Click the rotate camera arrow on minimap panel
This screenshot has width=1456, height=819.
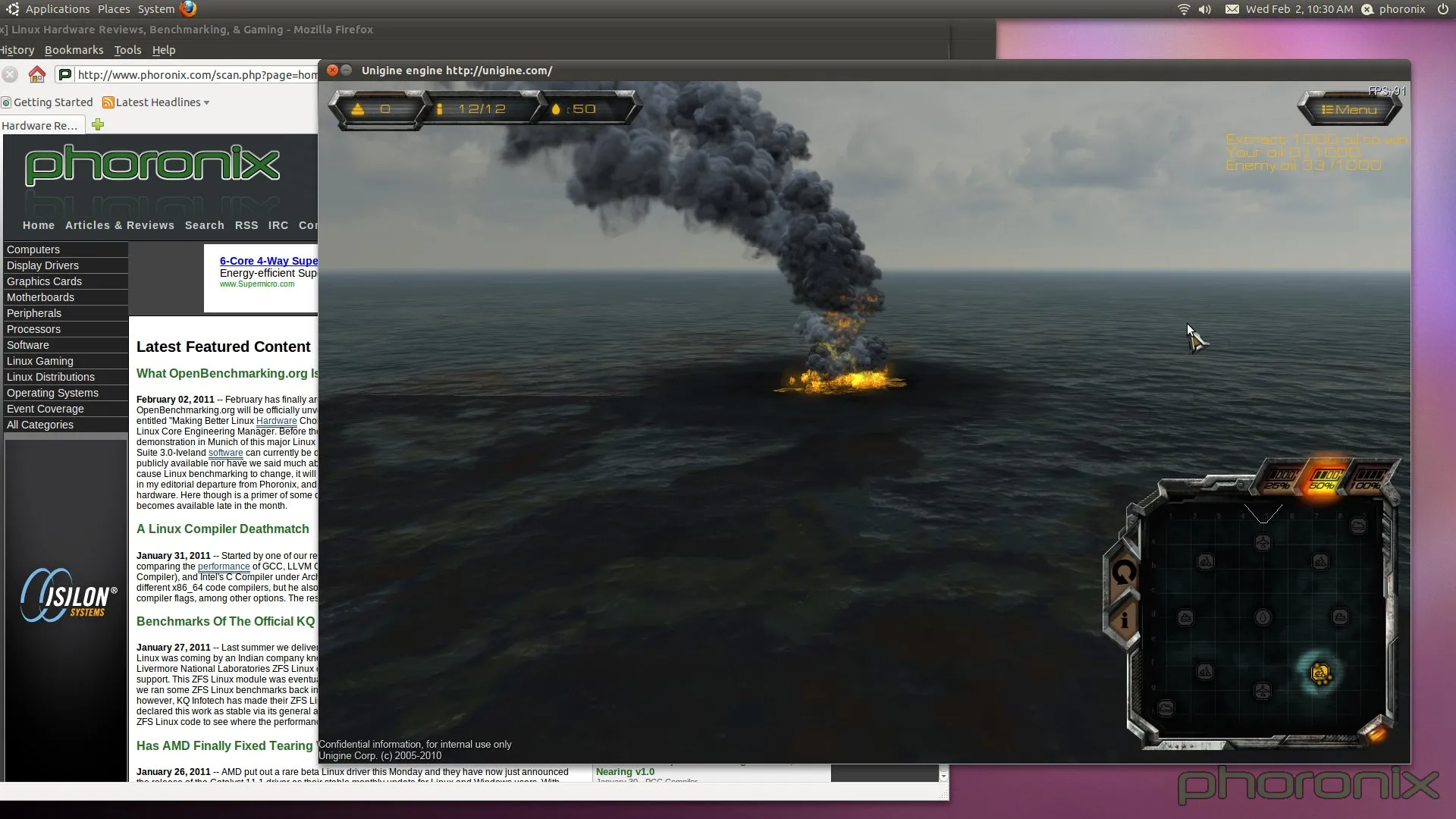pyautogui.click(x=1124, y=573)
